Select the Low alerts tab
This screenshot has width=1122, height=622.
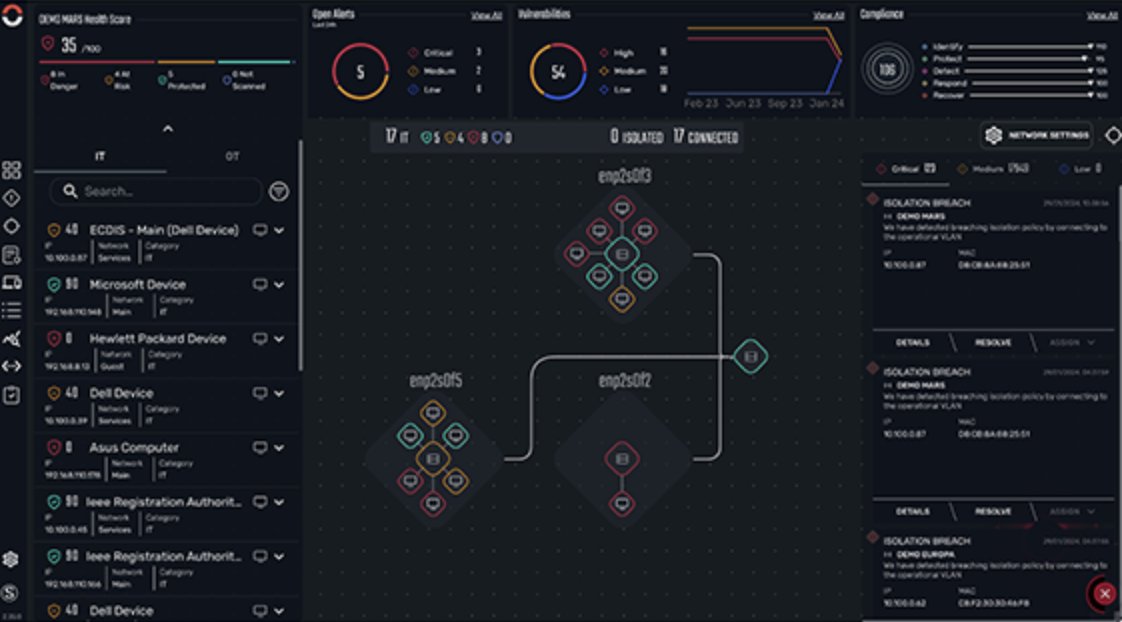1080,169
